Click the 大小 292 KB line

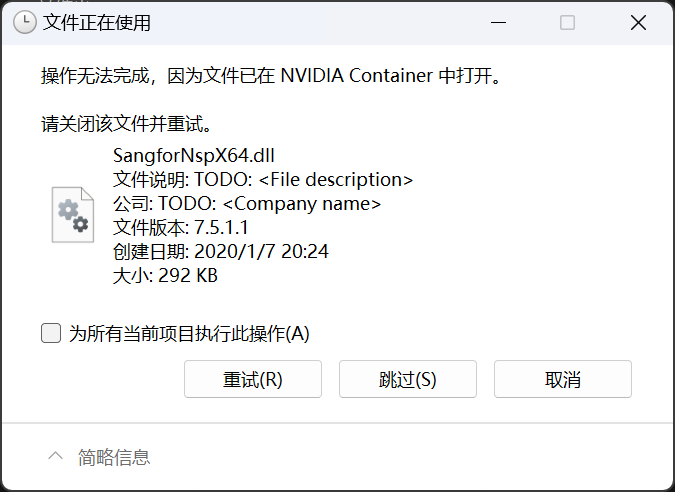(x=165, y=275)
